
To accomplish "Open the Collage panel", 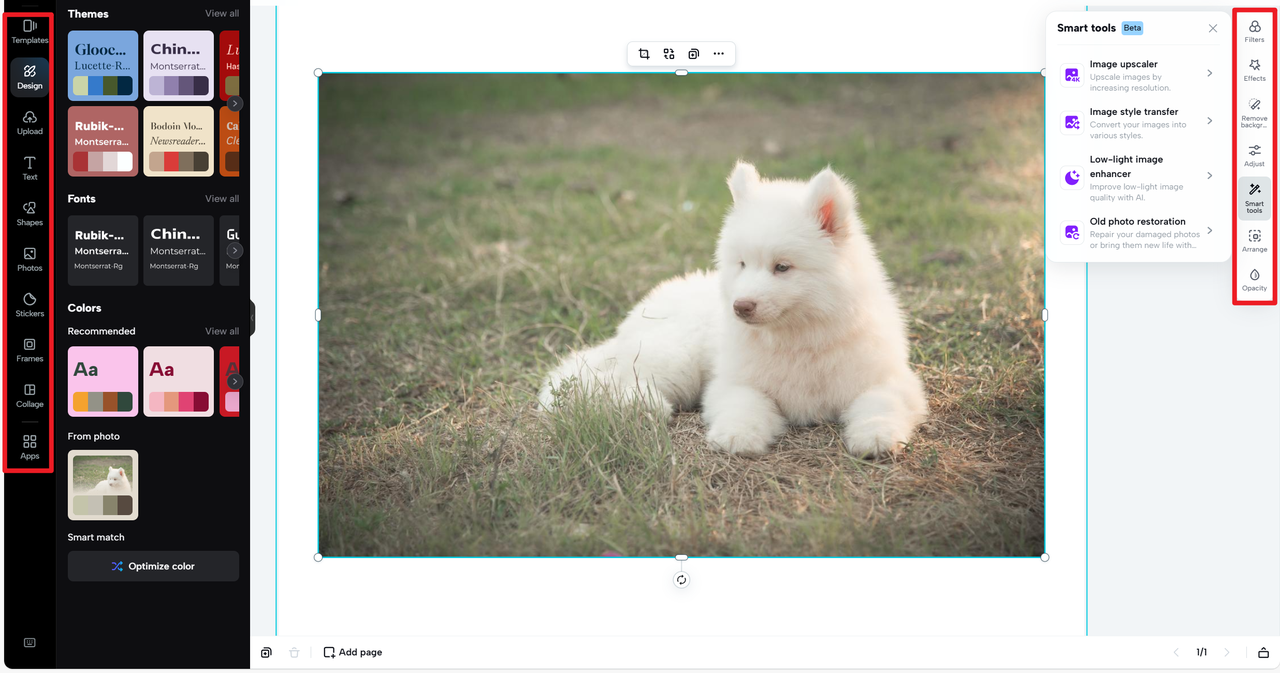I will (x=30, y=395).
